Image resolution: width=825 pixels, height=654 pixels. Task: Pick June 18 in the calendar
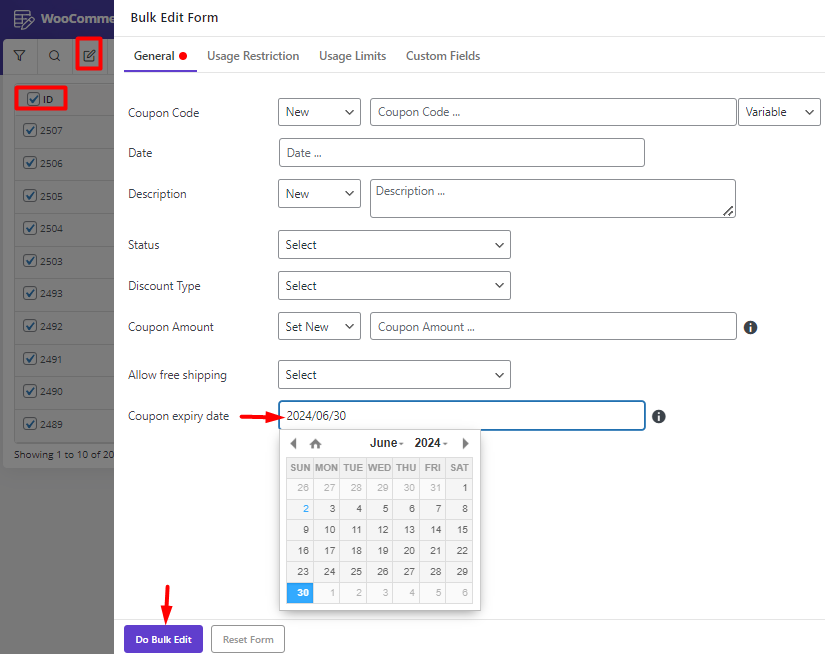point(354,551)
